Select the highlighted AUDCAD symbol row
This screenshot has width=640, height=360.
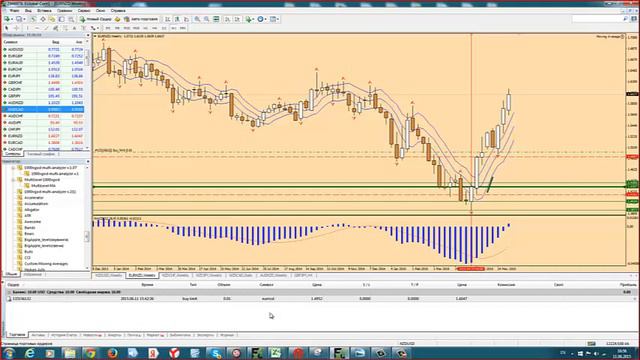pos(43,109)
